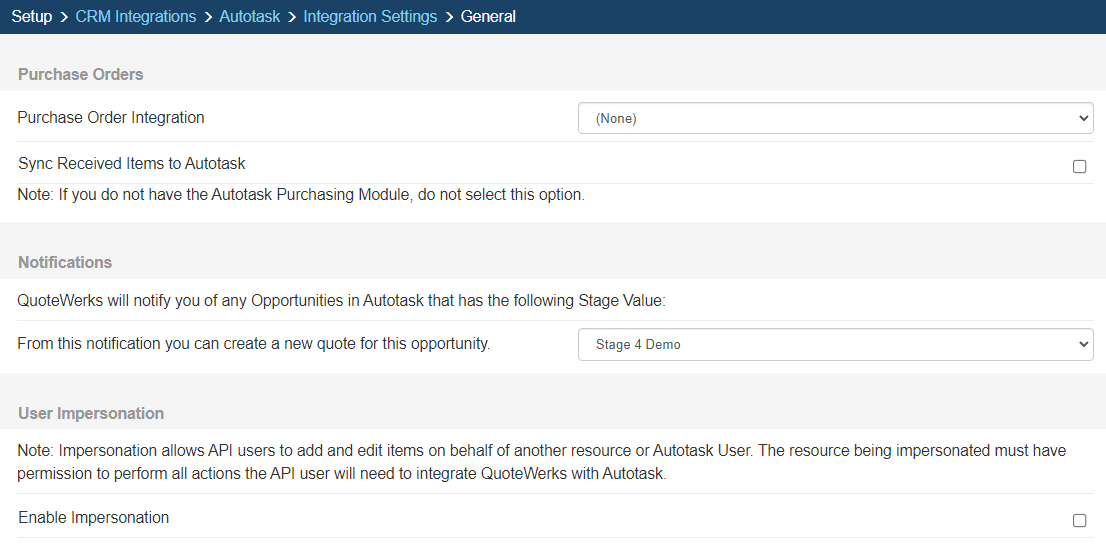
Task: Click chevron between Setup and CRM Integrations
Action: pyautogui.click(x=63, y=17)
